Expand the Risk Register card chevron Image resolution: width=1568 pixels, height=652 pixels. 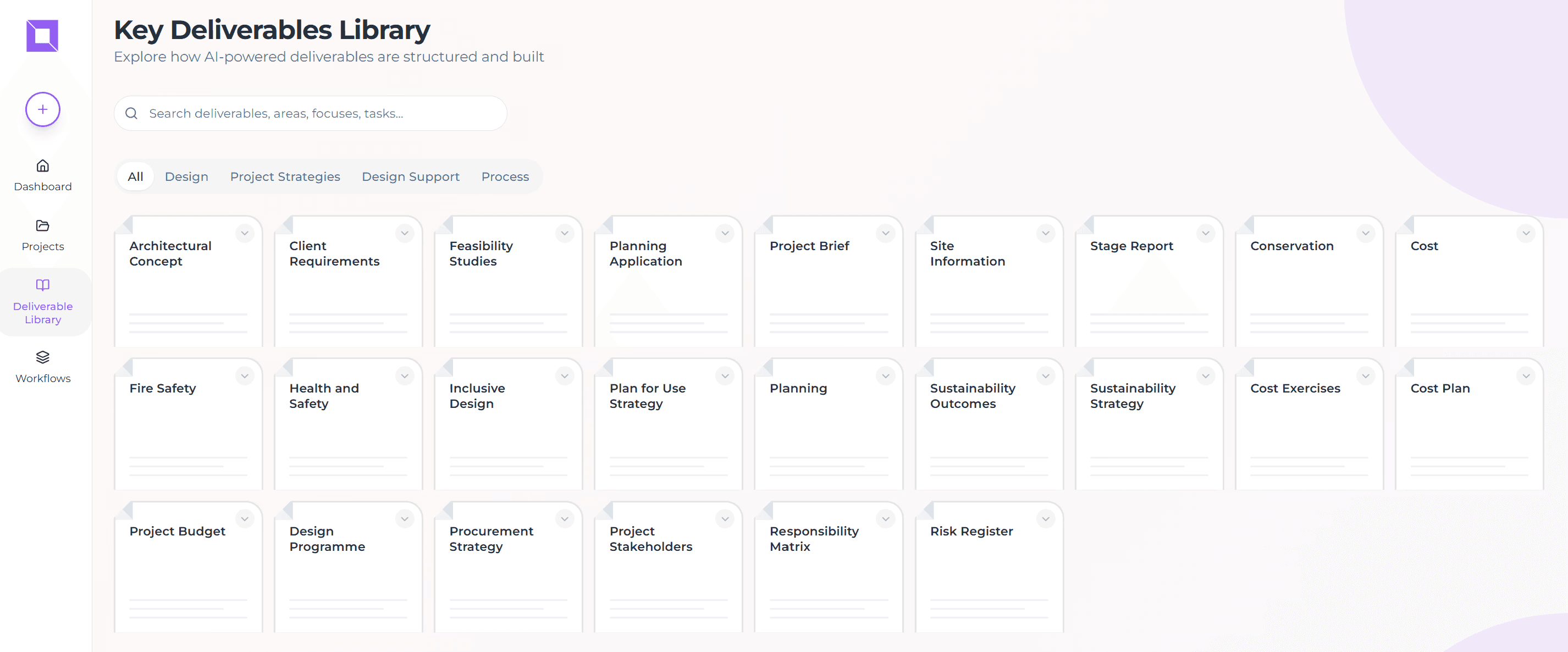[x=1046, y=518]
